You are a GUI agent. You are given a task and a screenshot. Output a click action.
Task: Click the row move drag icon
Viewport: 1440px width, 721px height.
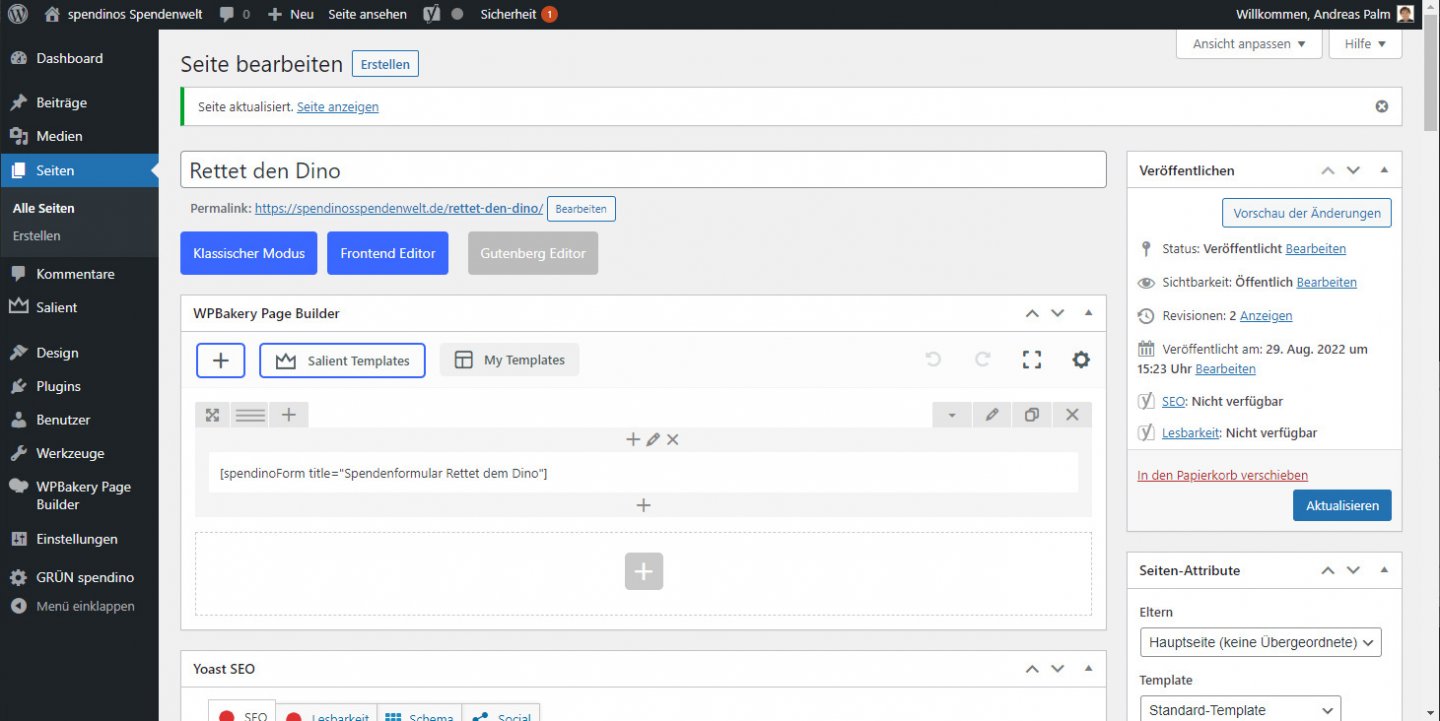tap(212, 415)
